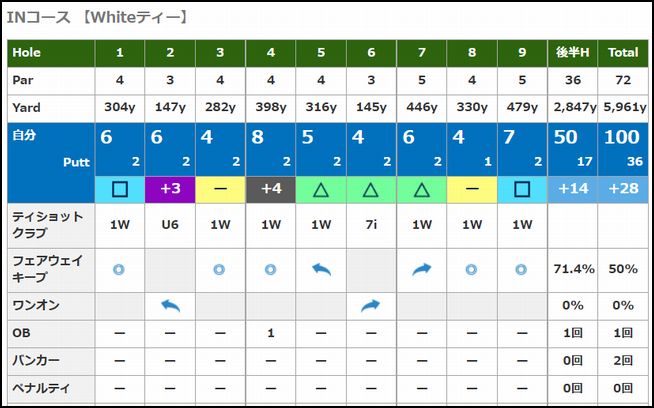
Task: Click hole 1 double bogey square symbol
Action: click(x=120, y=187)
